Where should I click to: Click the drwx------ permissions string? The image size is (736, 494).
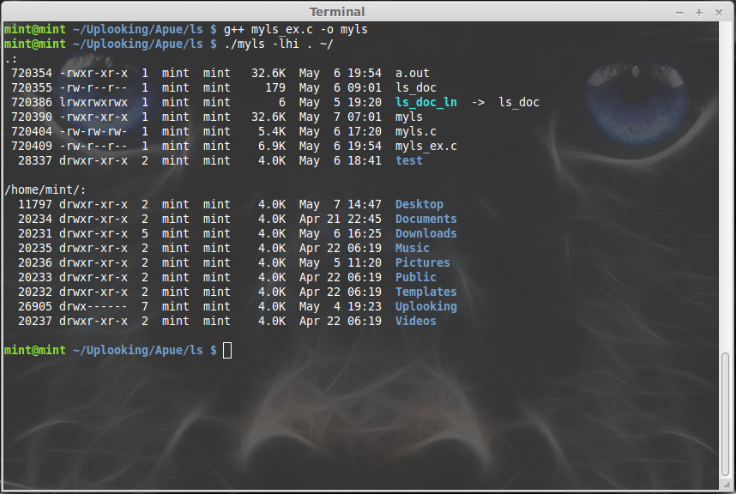93,306
